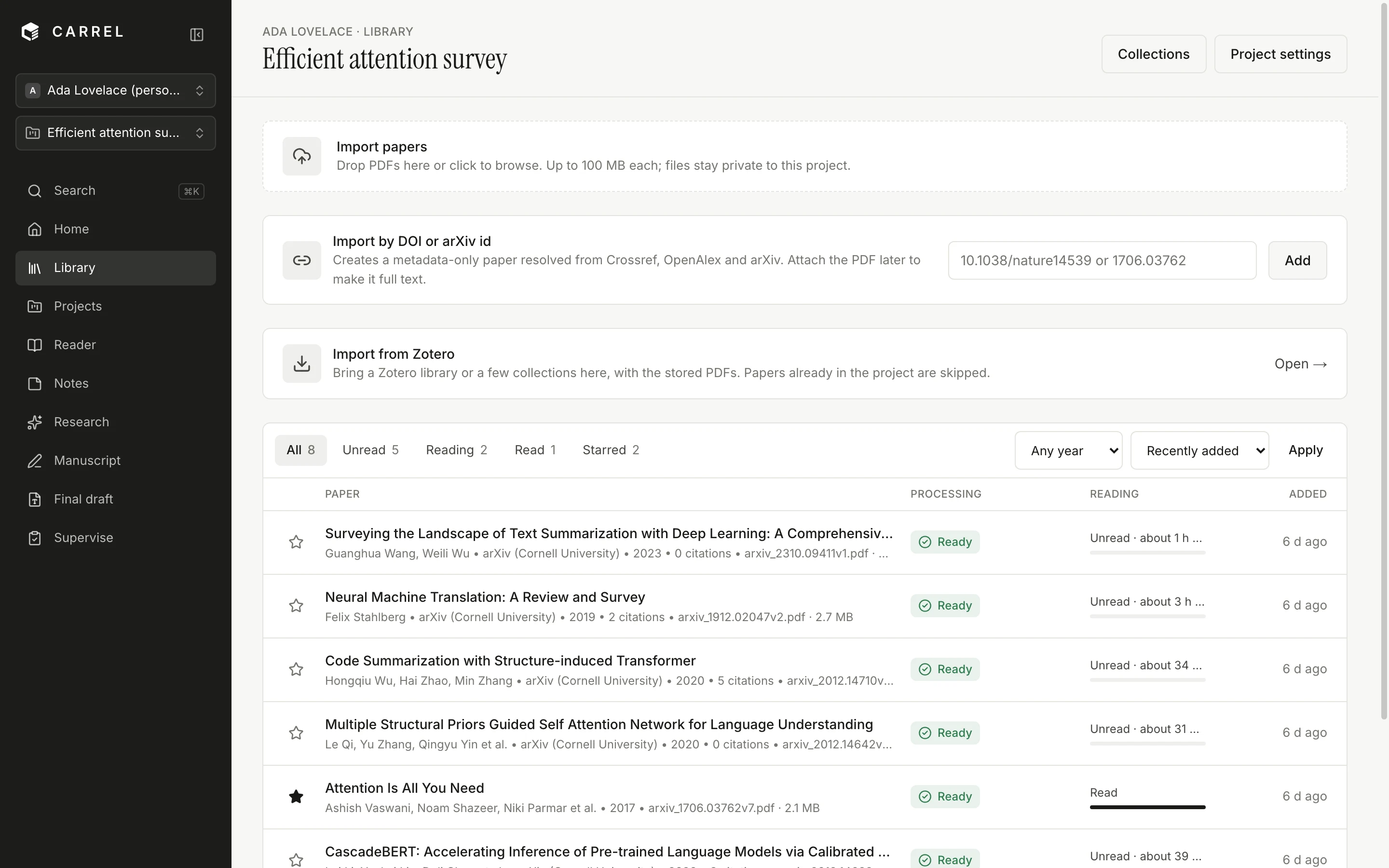
Task: Open the Any year filter dropdown
Action: pos(1068,451)
